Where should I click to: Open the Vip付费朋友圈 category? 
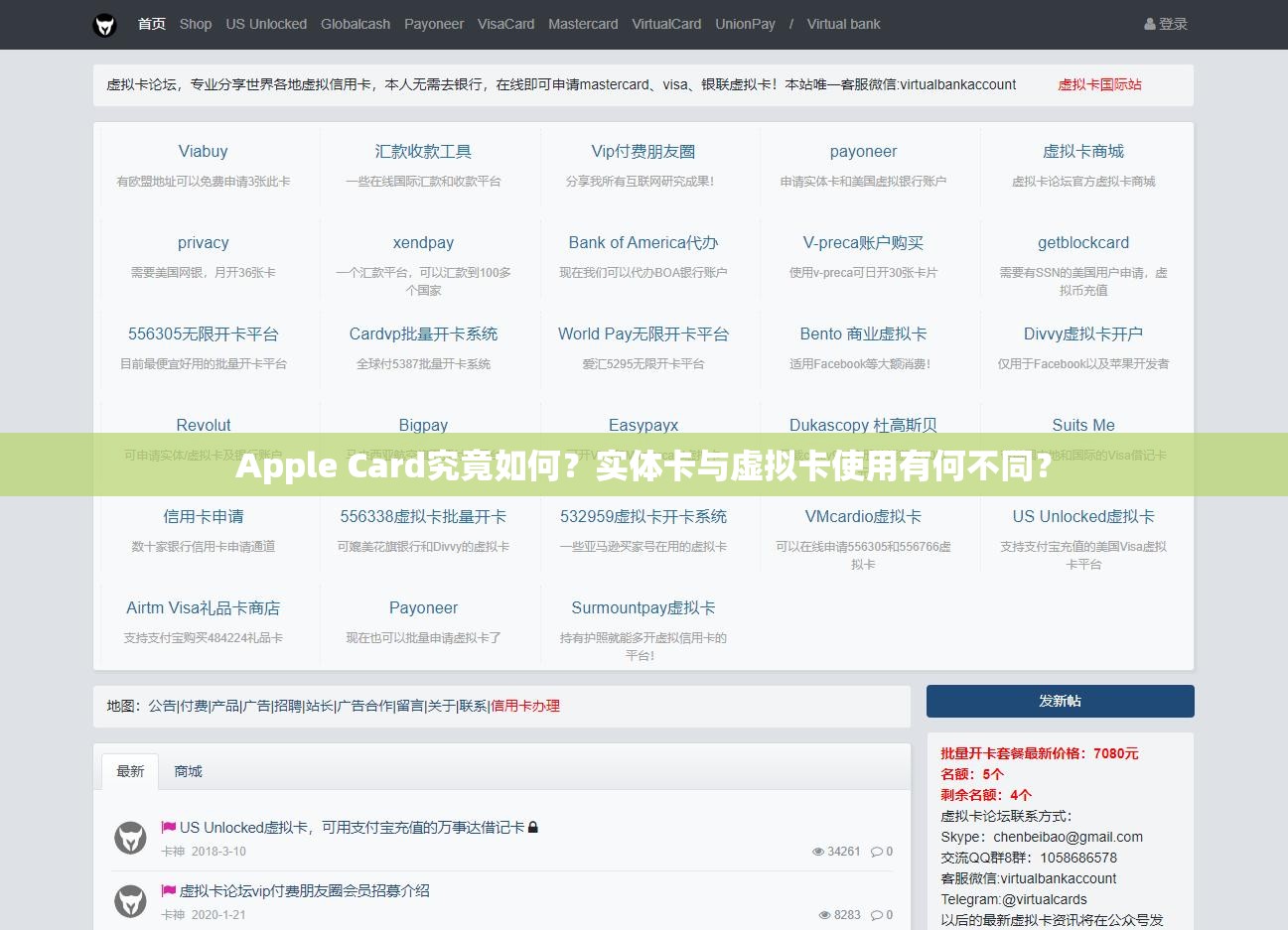[x=644, y=151]
